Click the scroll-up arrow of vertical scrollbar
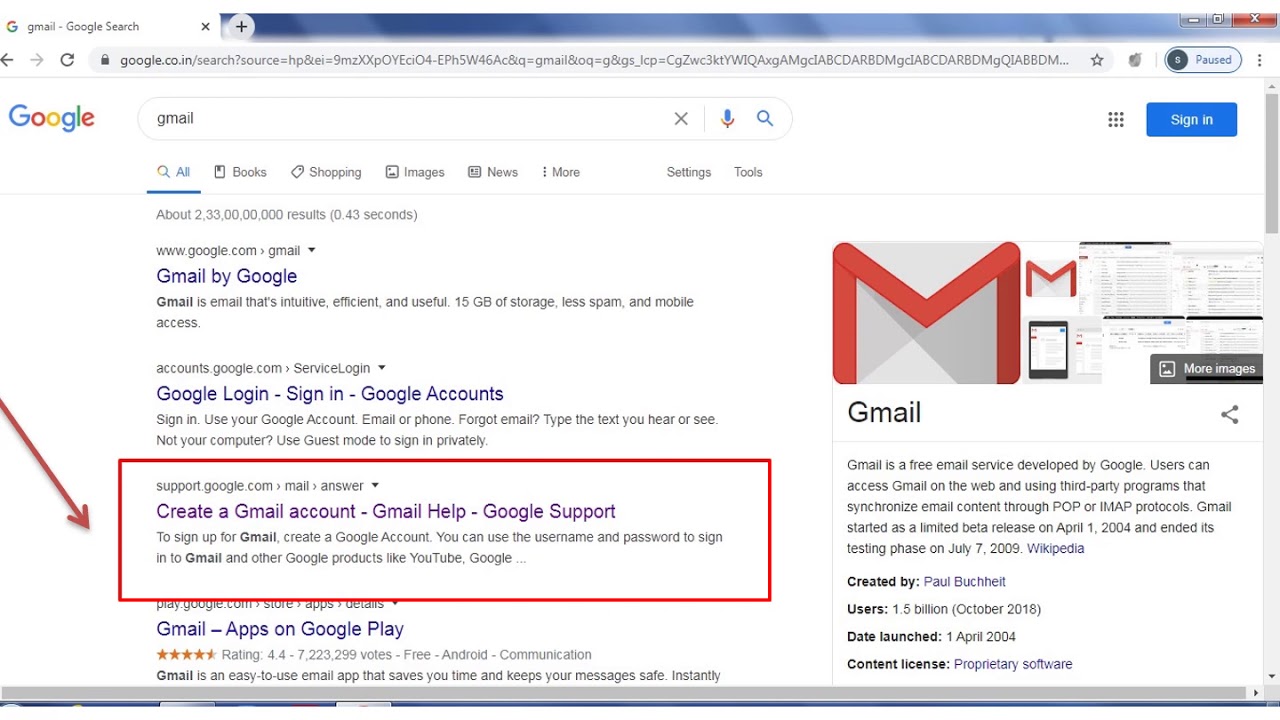 (1271, 87)
